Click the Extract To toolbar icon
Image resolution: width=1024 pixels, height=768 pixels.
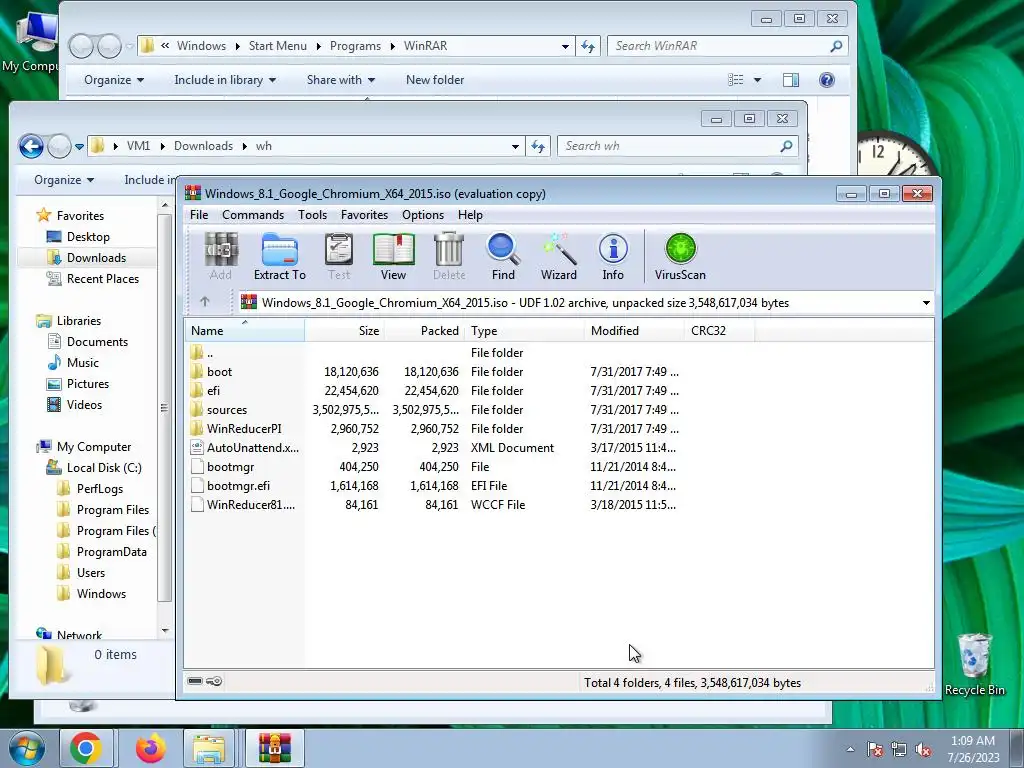[280, 257]
